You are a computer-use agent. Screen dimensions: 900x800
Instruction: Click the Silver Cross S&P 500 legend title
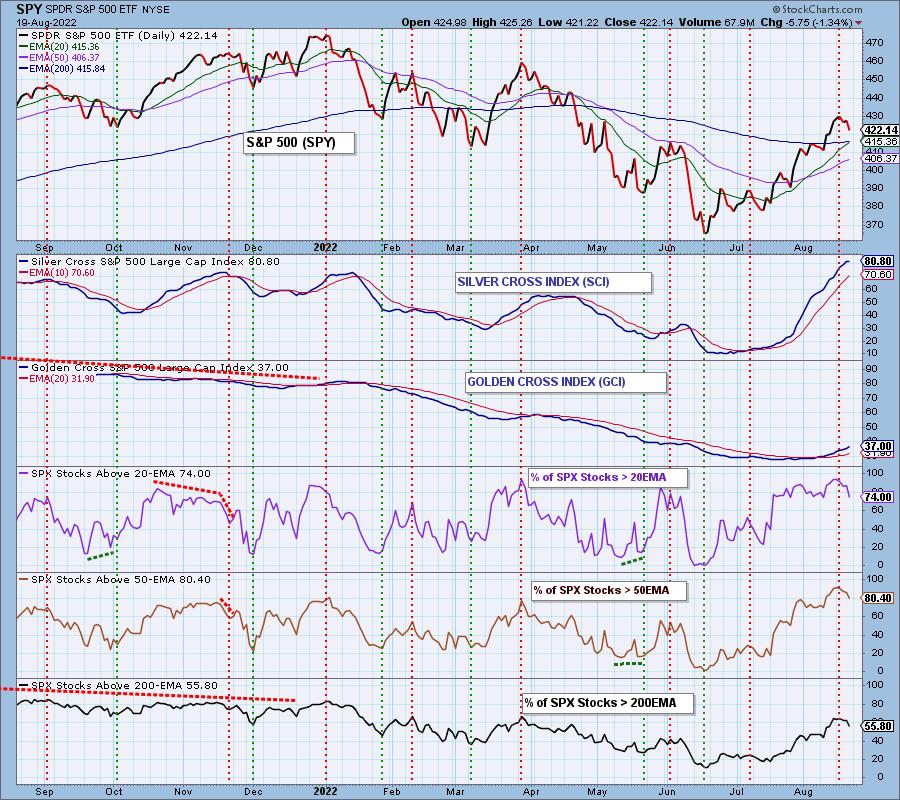149,262
